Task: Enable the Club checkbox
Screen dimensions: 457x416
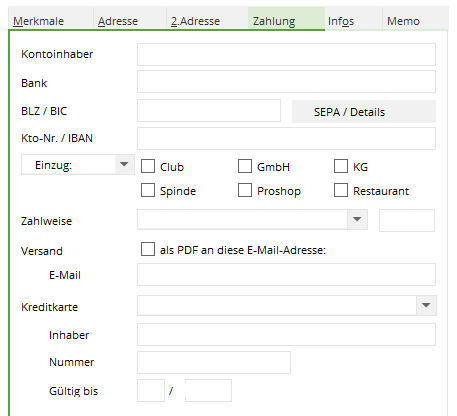Action: coord(148,166)
